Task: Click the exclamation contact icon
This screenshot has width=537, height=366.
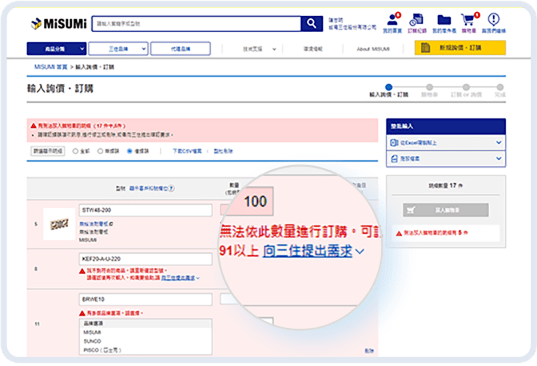Action: pos(494,19)
